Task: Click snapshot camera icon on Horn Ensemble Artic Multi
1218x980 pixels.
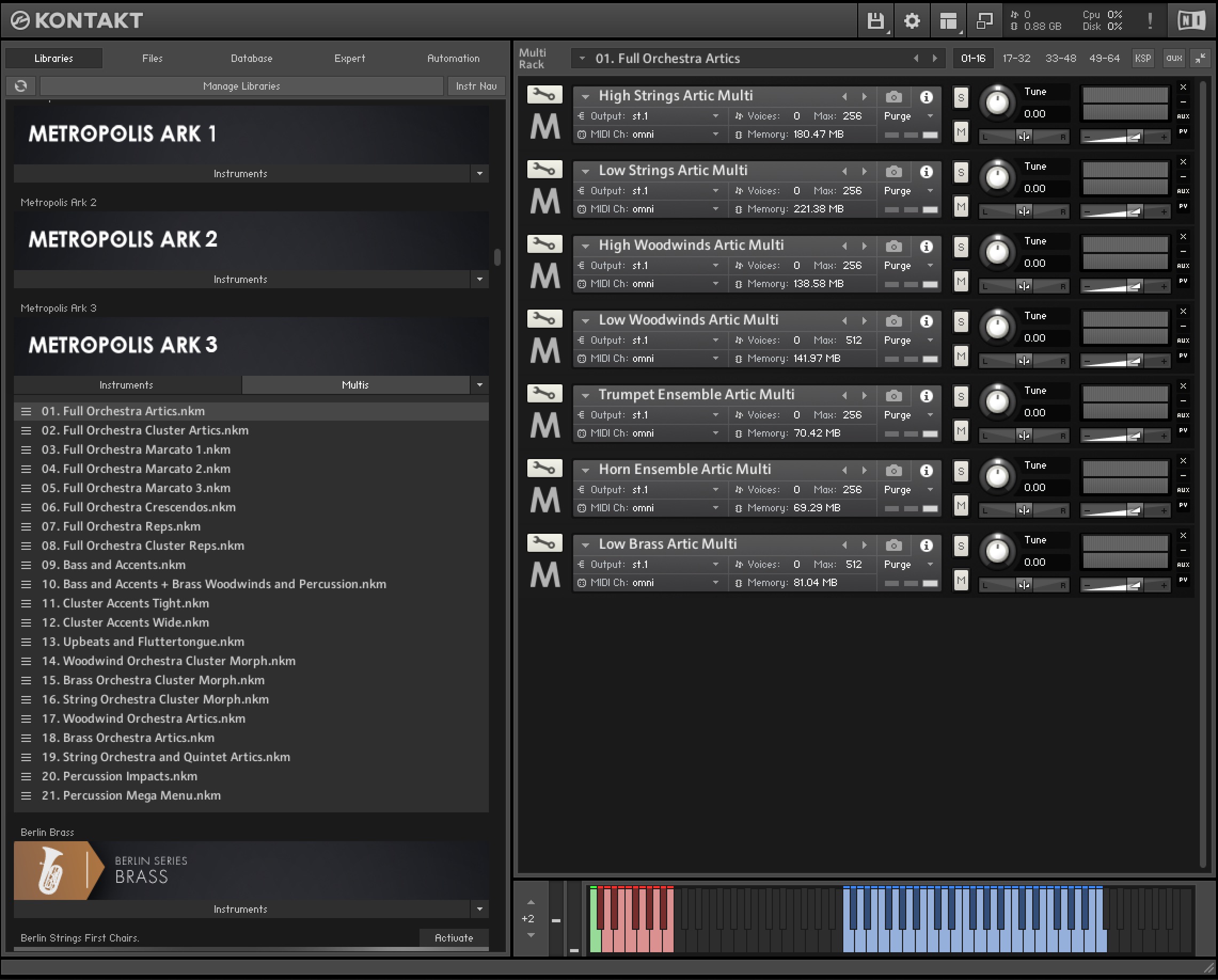Action: 893,470
